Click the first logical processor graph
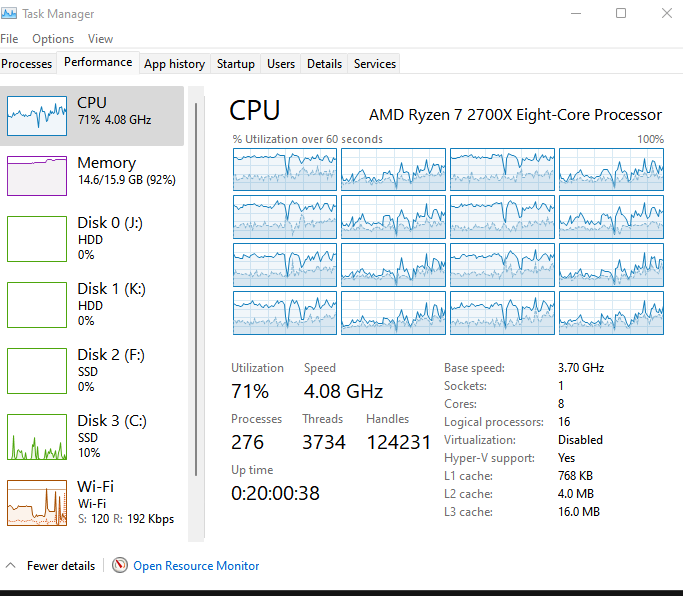 click(x=284, y=169)
